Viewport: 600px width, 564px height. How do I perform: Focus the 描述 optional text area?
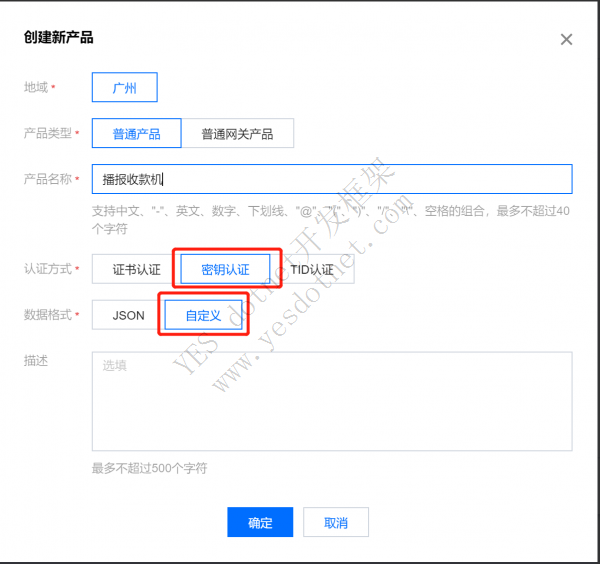tap(331, 401)
